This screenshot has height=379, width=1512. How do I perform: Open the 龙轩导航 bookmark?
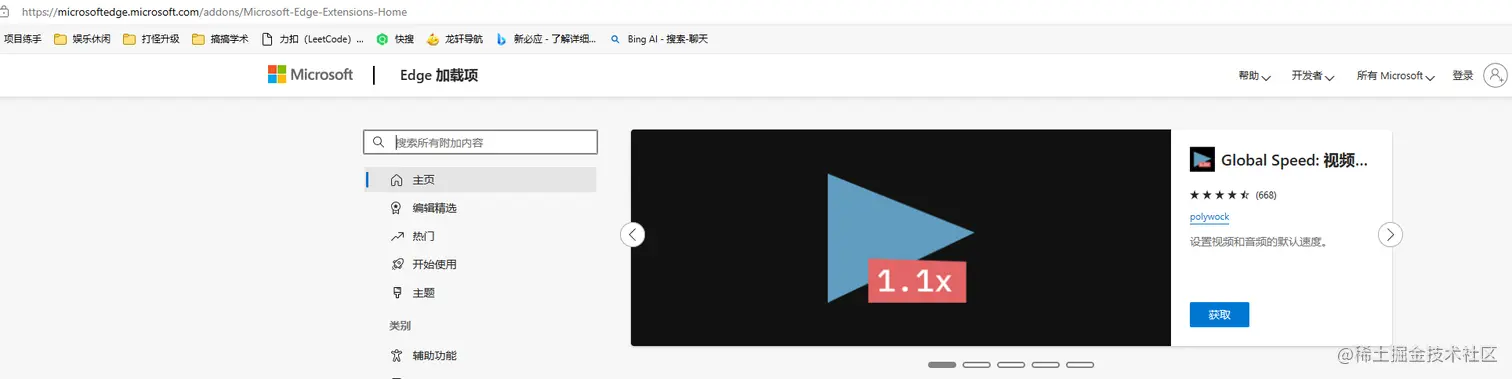pyautogui.click(x=455, y=39)
